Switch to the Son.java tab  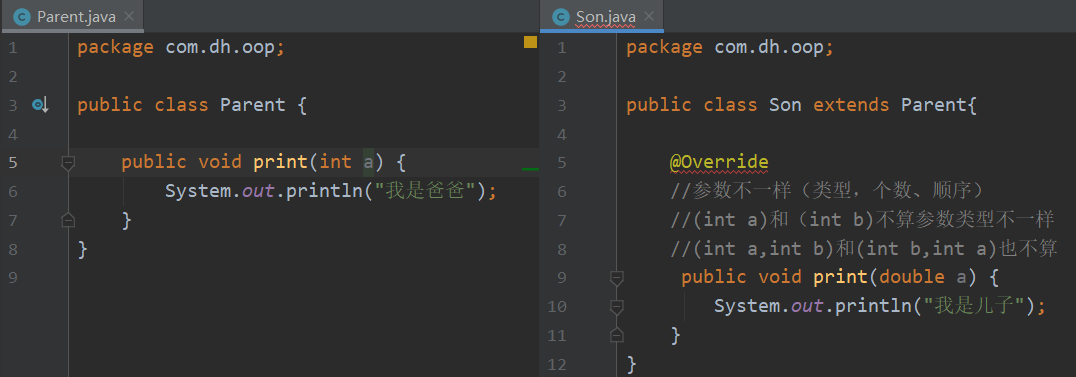602,16
